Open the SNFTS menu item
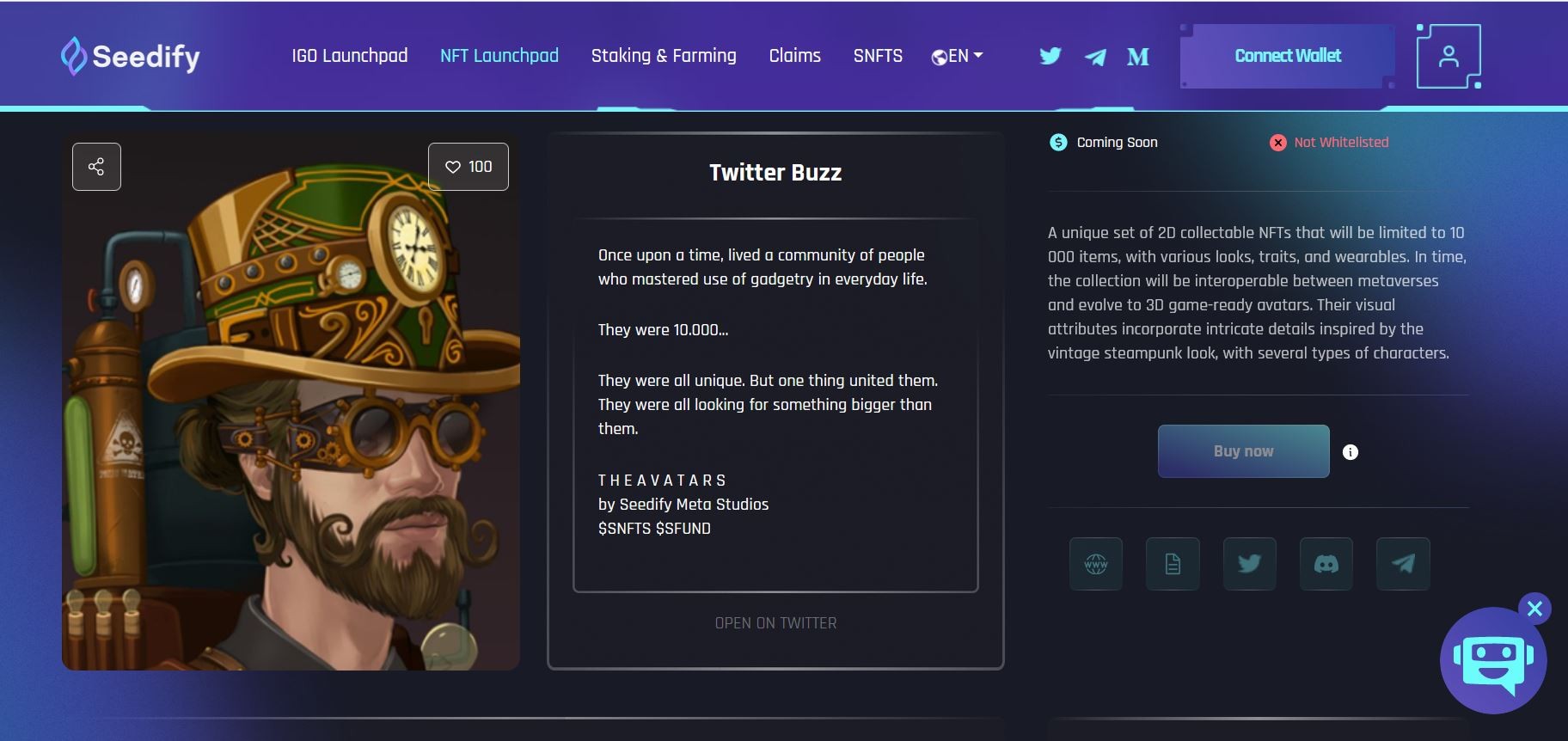The height and width of the screenshot is (741, 1568). (x=878, y=56)
